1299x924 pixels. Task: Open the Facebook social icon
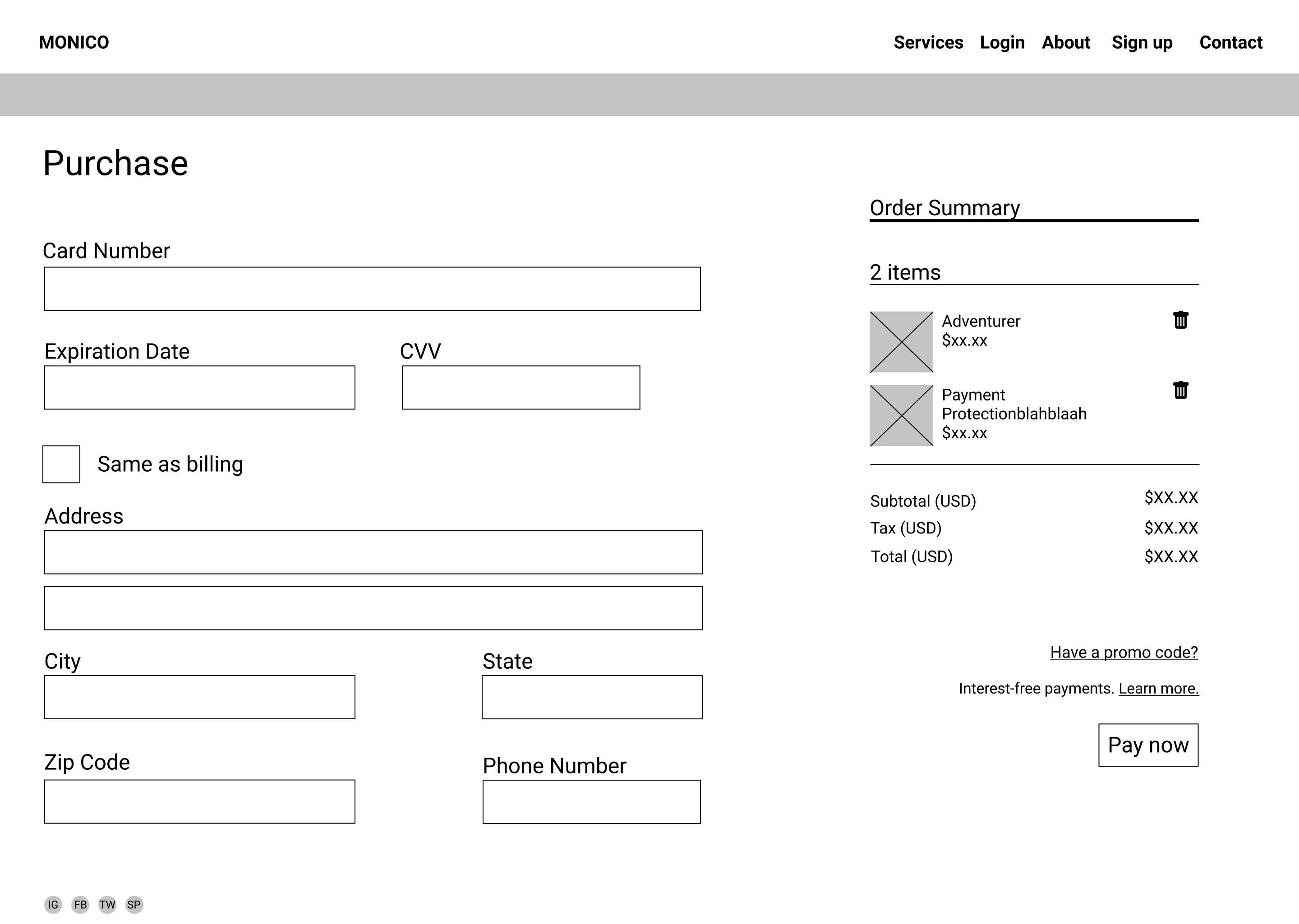[80, 904]
